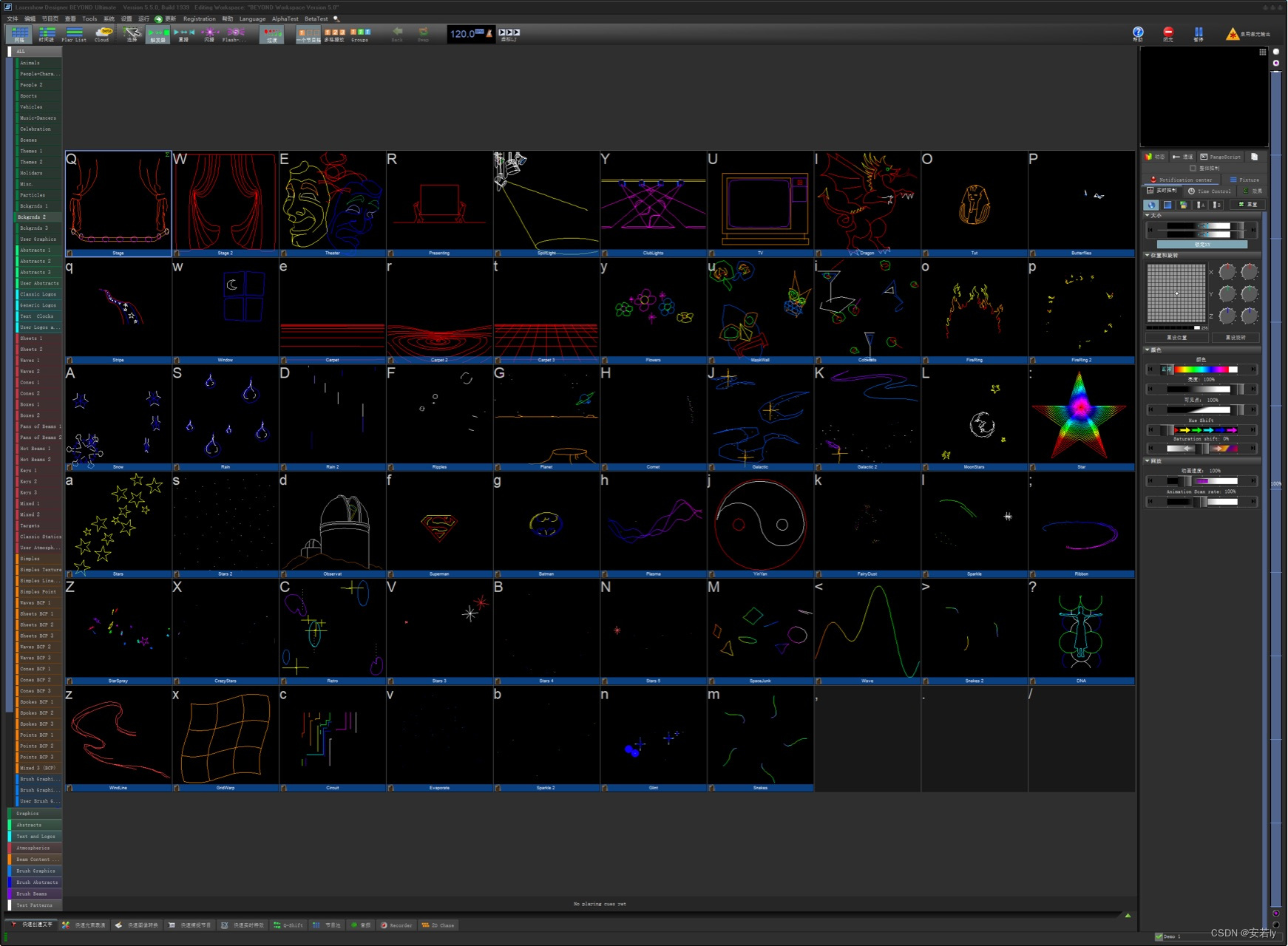The image size is (1288, 946).
Task: Toggle the master control checkbox
Action: (1193, 169)
